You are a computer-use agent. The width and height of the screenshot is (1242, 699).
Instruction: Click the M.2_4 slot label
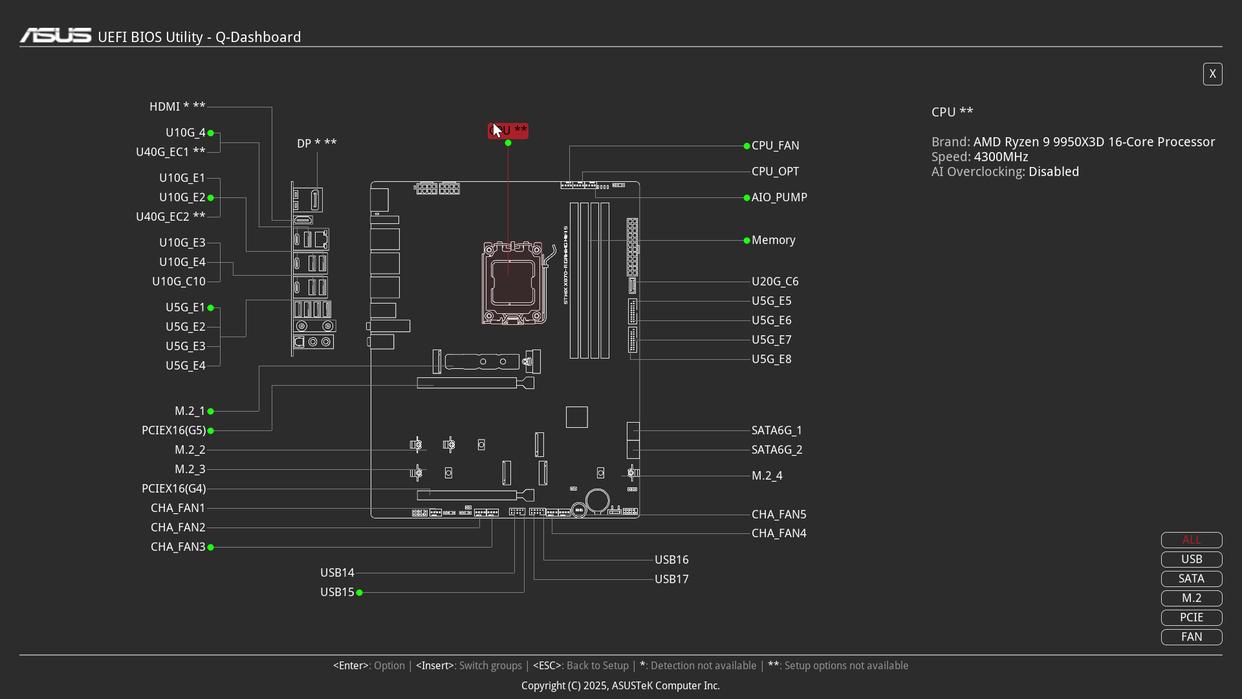click(767, 476)
